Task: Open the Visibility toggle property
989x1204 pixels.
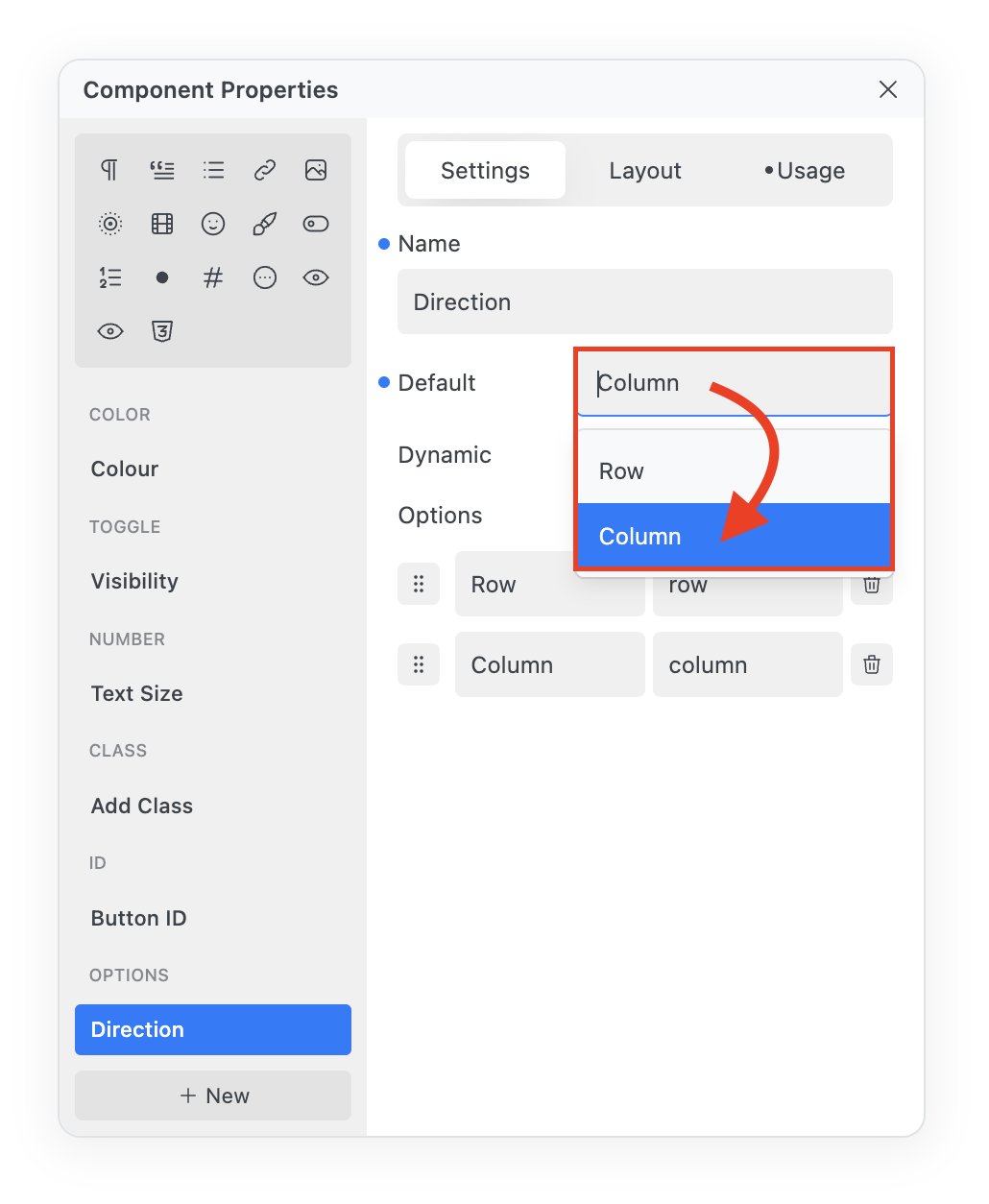Action: click(134, 581)
